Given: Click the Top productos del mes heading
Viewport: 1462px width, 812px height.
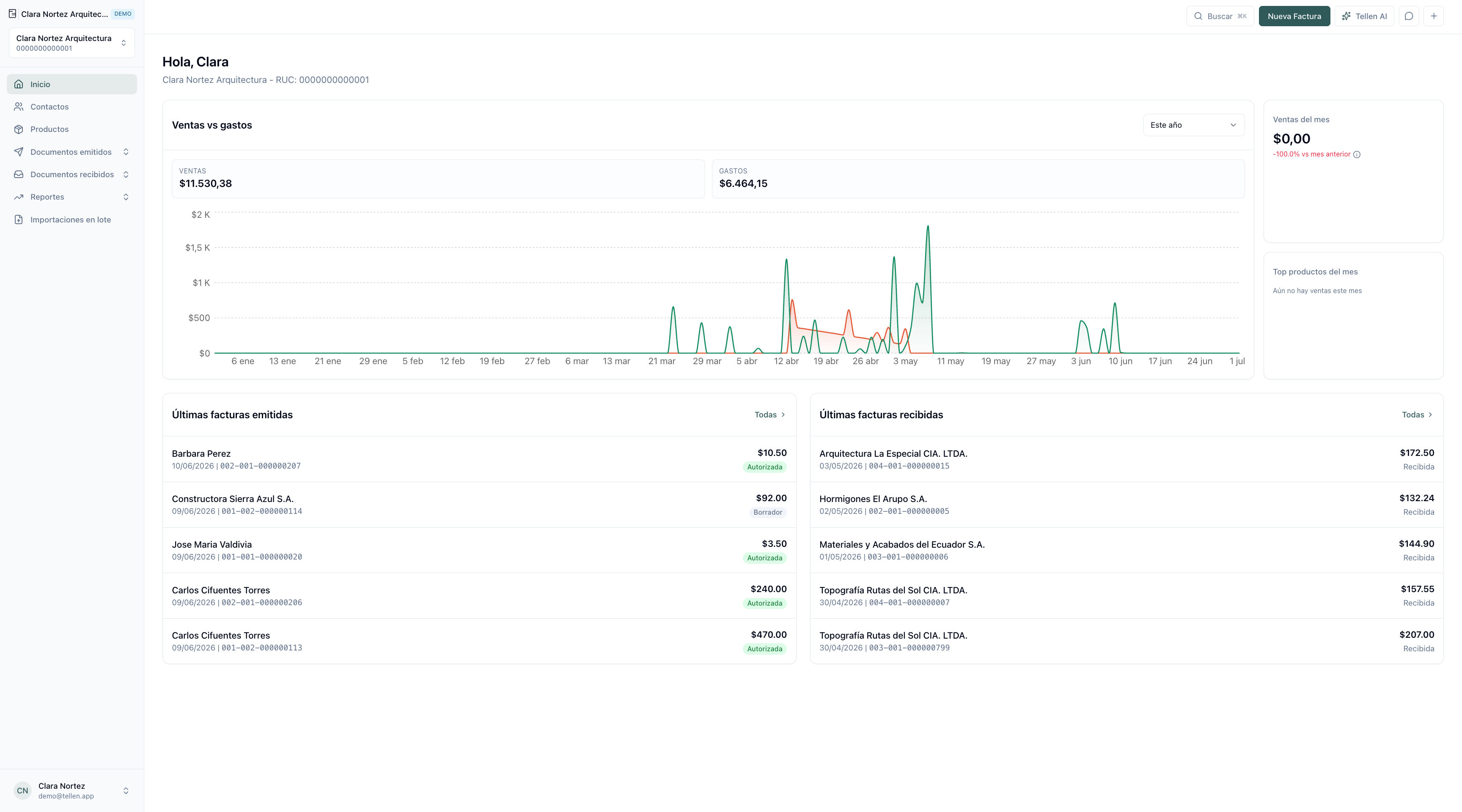Looking at the screenshot, I should (1315, 272).
